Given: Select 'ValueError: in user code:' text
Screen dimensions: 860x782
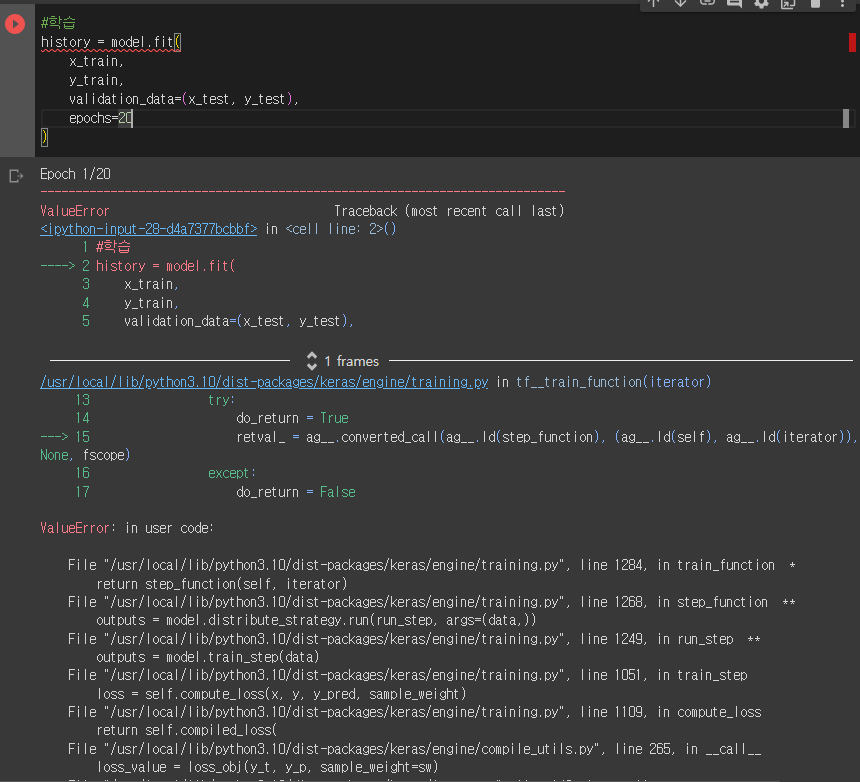Looking at the screenshot, I should (x=127, y=528).
